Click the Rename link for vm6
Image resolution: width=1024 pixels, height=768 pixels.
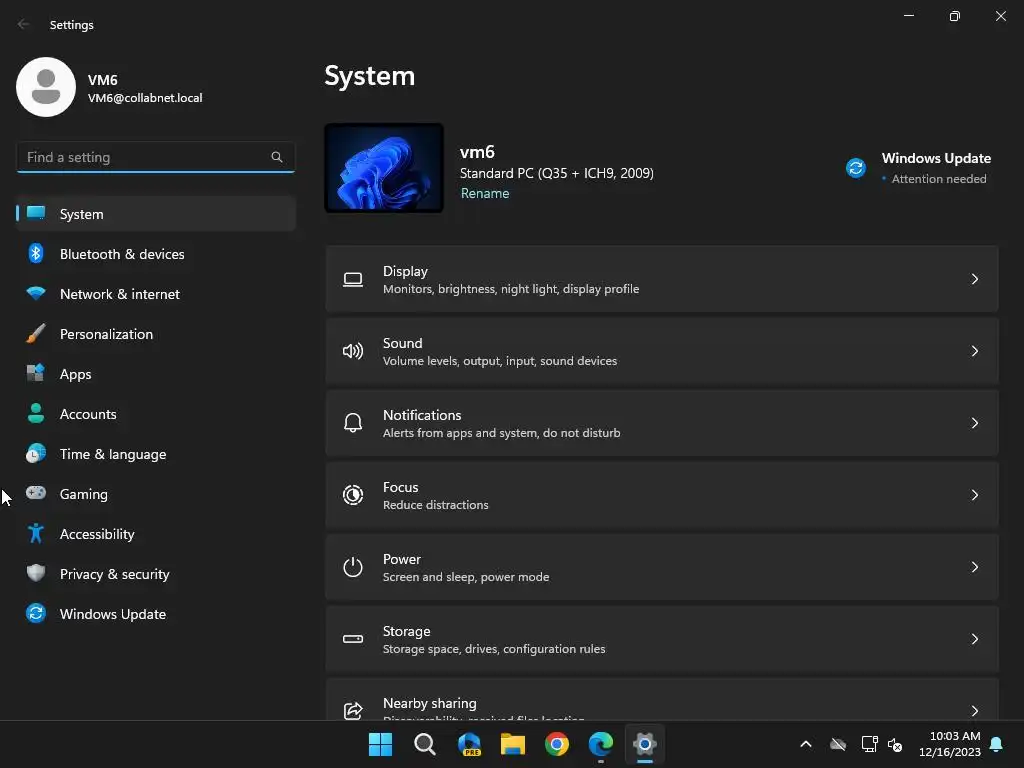click(x=485, y=193)
